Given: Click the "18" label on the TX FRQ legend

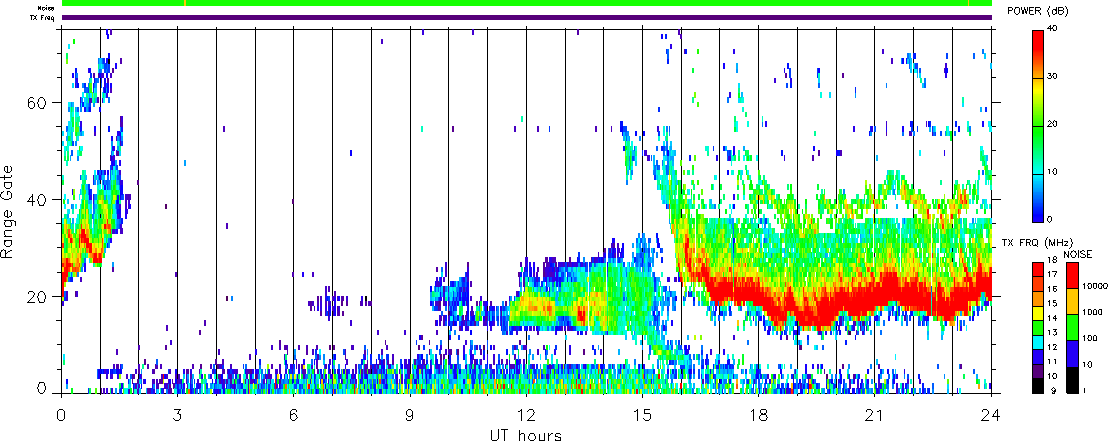Looking at the screenshot, I should [1052, 259].
